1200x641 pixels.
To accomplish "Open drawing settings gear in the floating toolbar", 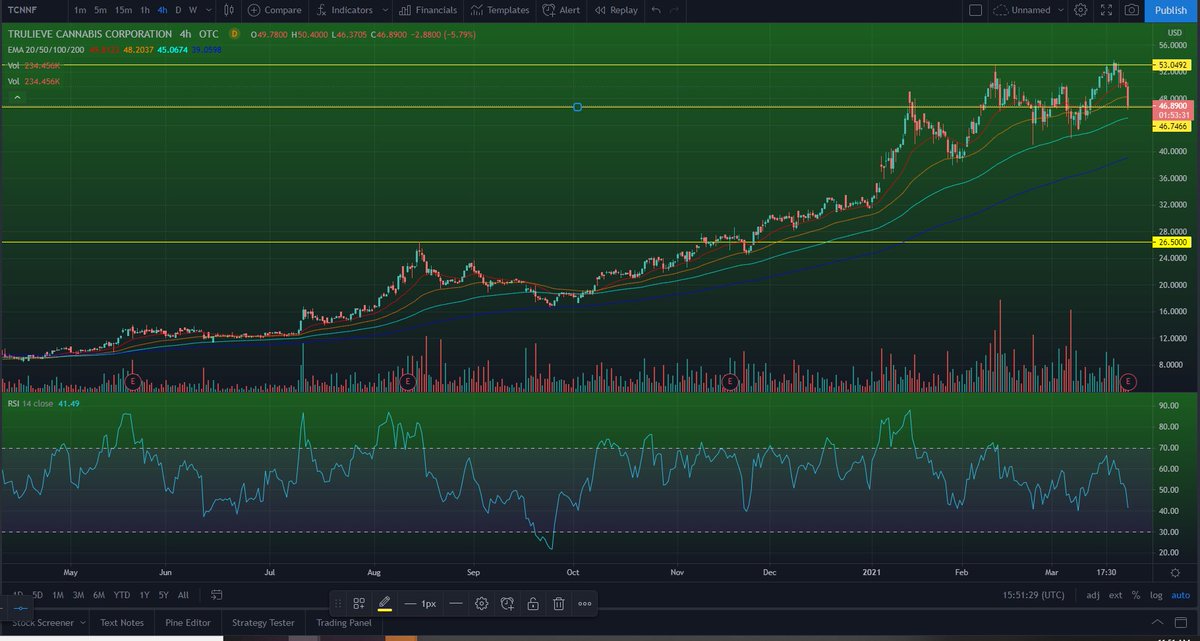I will (481, 603).
